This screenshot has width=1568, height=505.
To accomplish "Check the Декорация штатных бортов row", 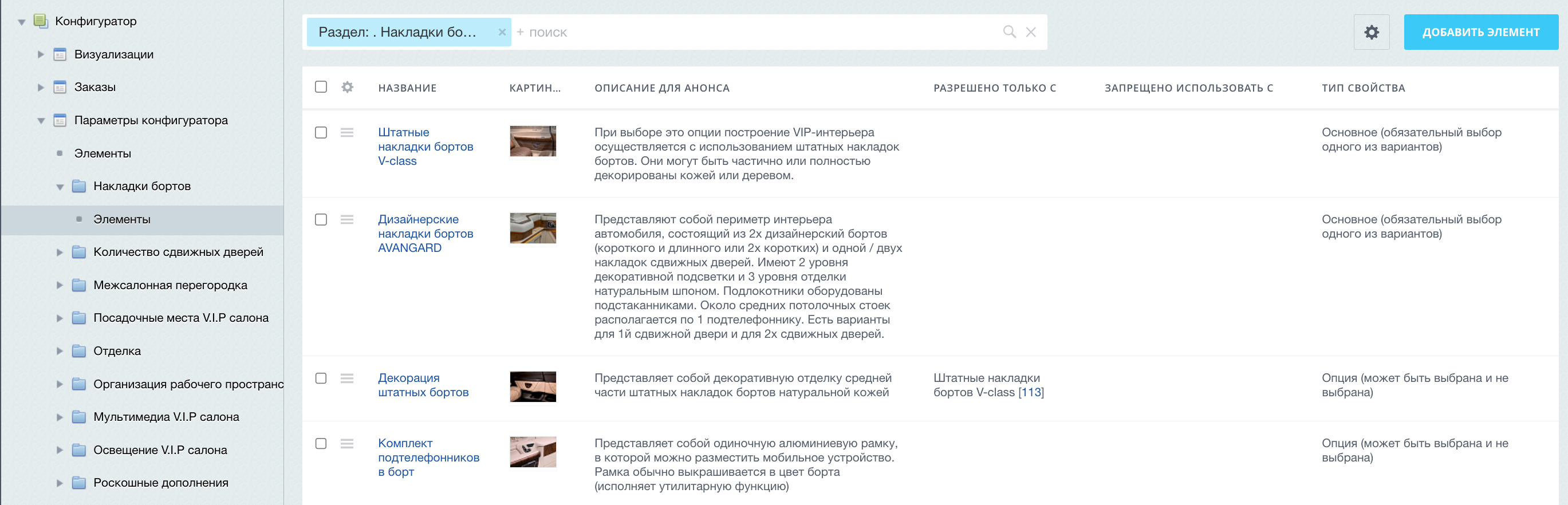I will point(321,378).
